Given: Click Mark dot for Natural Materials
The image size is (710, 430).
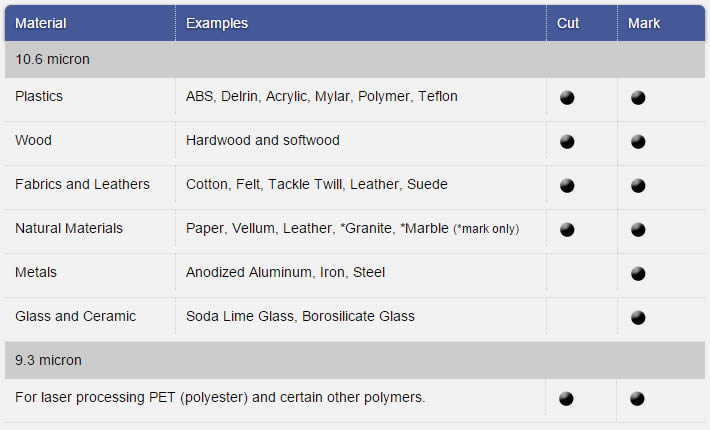Looking at the screenshot, I should point(638,229).
